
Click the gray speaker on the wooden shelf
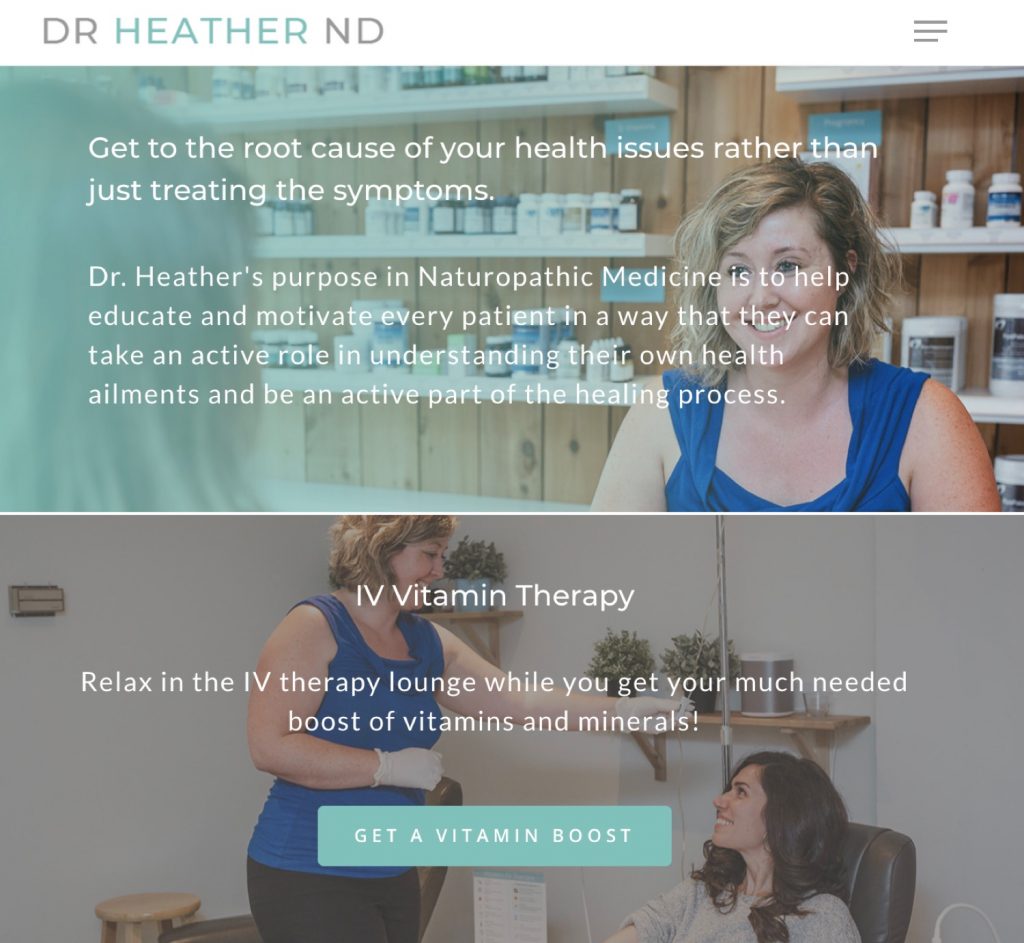767,684
